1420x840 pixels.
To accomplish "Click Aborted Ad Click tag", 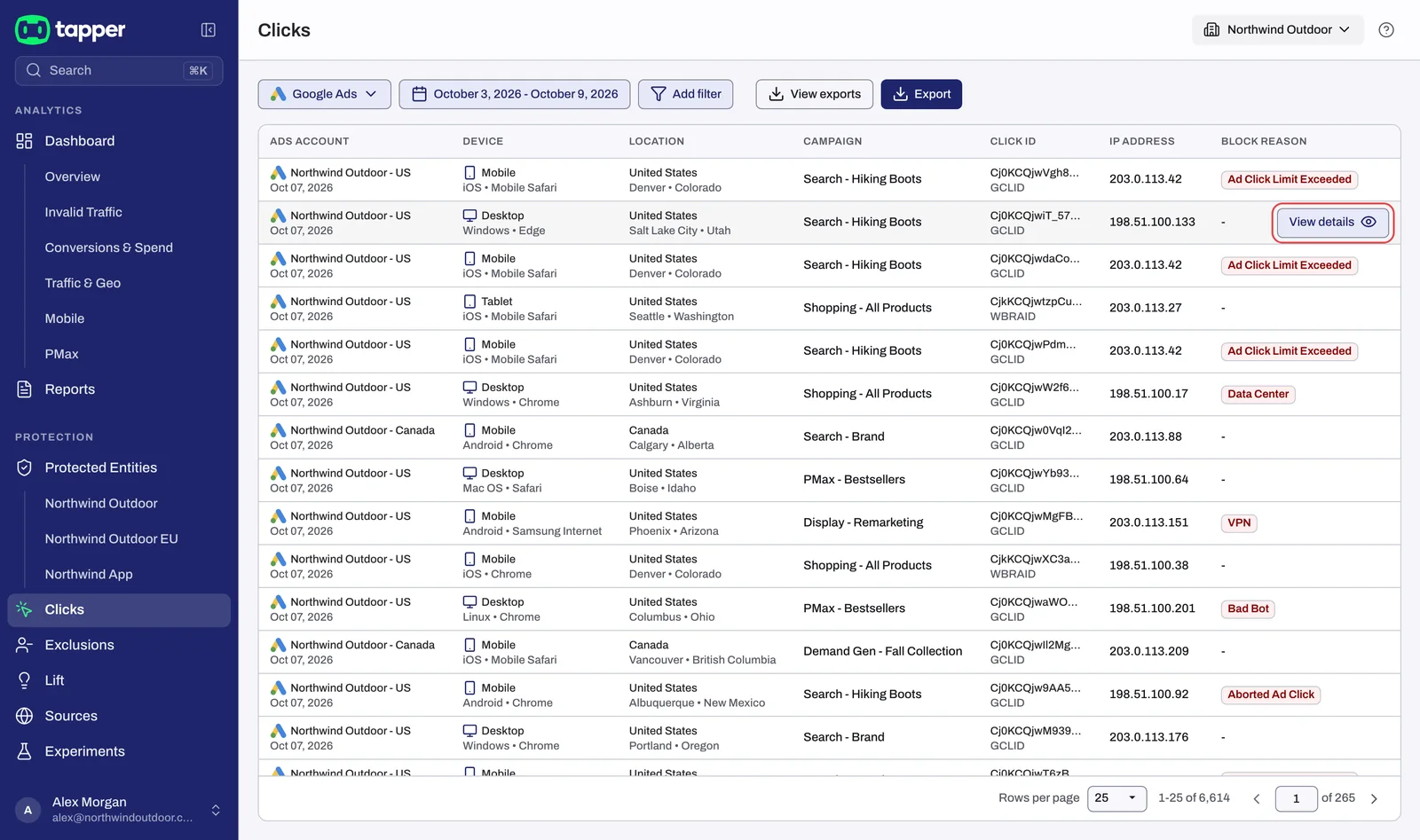I will click(x=1271, y=695).
